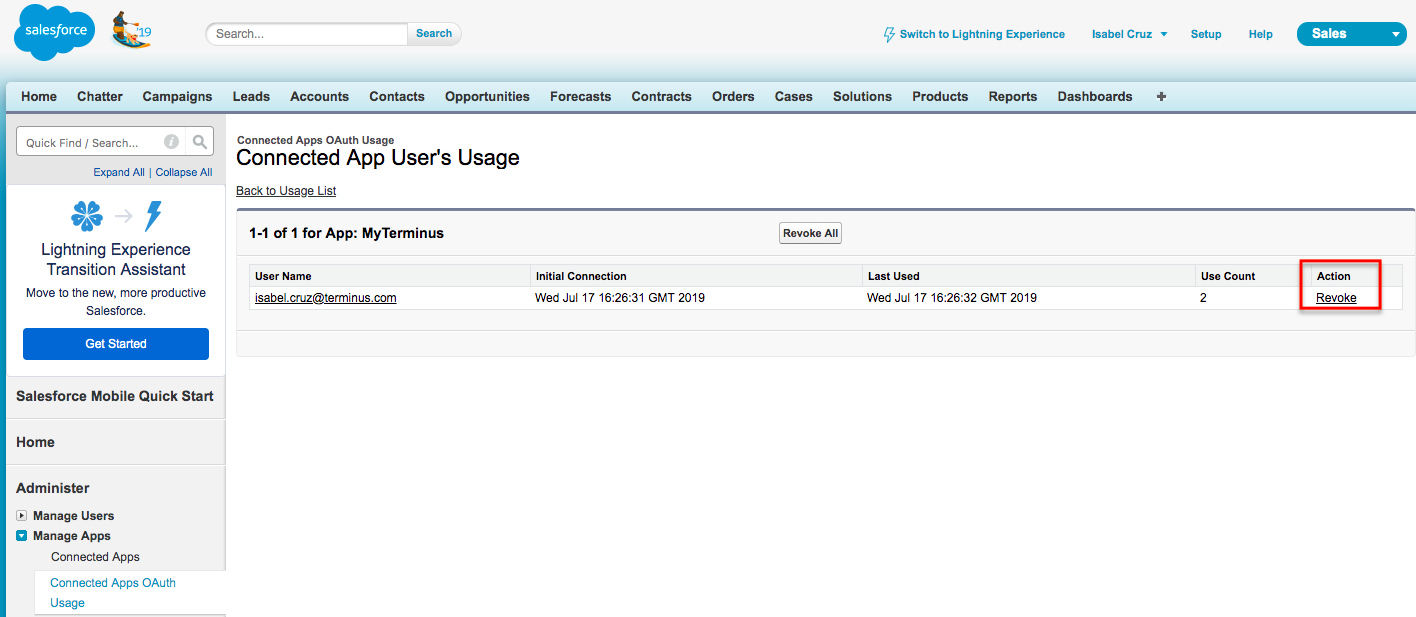Click the plus icon for all tabs
This screenshot has height=617, width=1416.
(x=1161, y=97)
